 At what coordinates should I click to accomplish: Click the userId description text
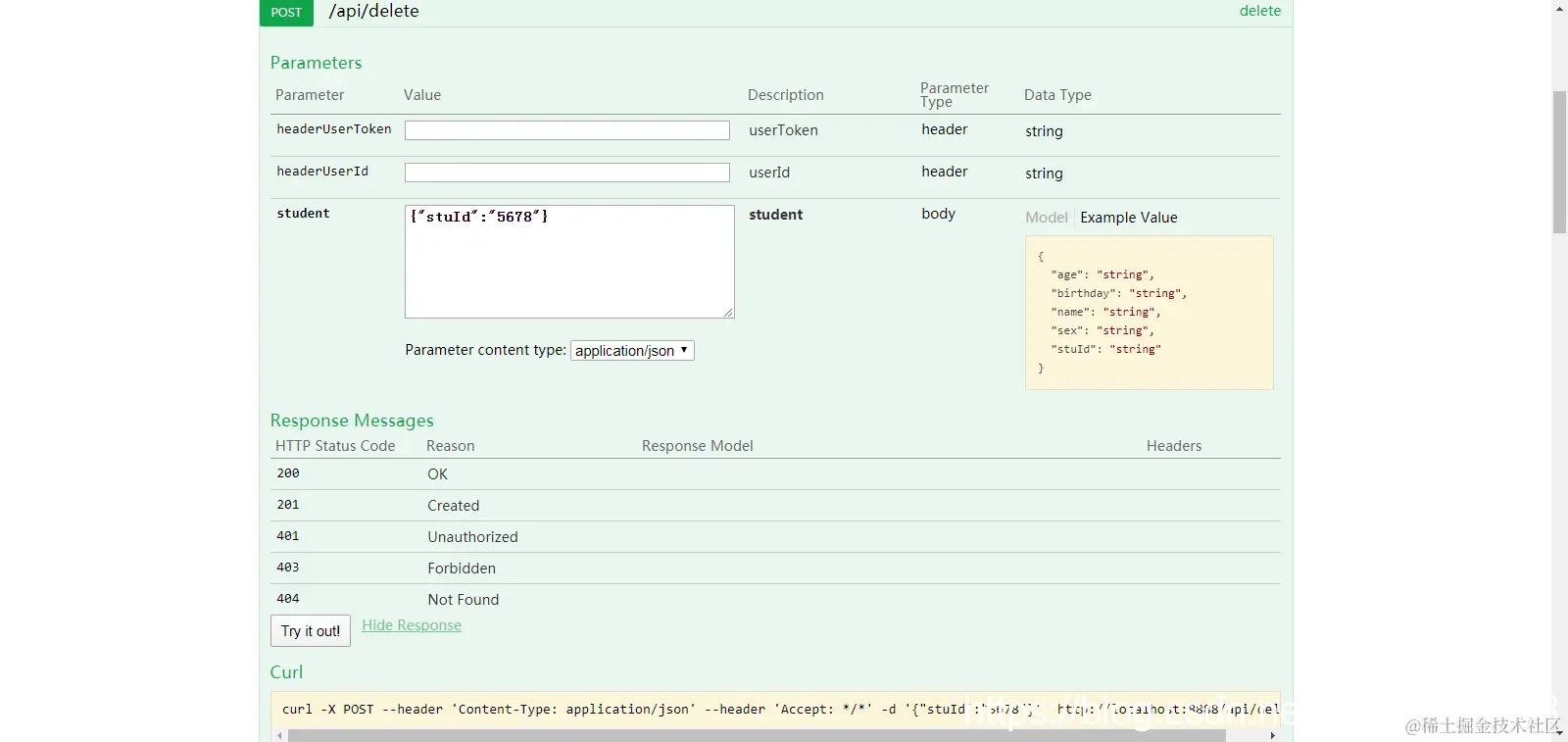(769, 173)
